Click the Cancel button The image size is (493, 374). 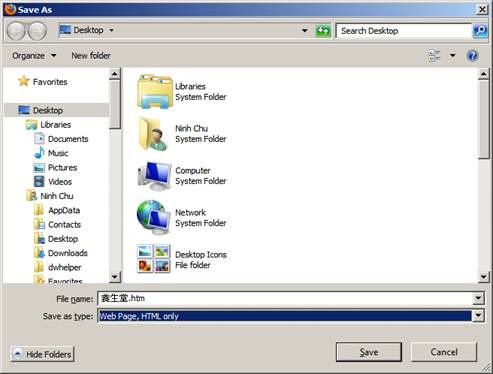(x=444, y=352)
